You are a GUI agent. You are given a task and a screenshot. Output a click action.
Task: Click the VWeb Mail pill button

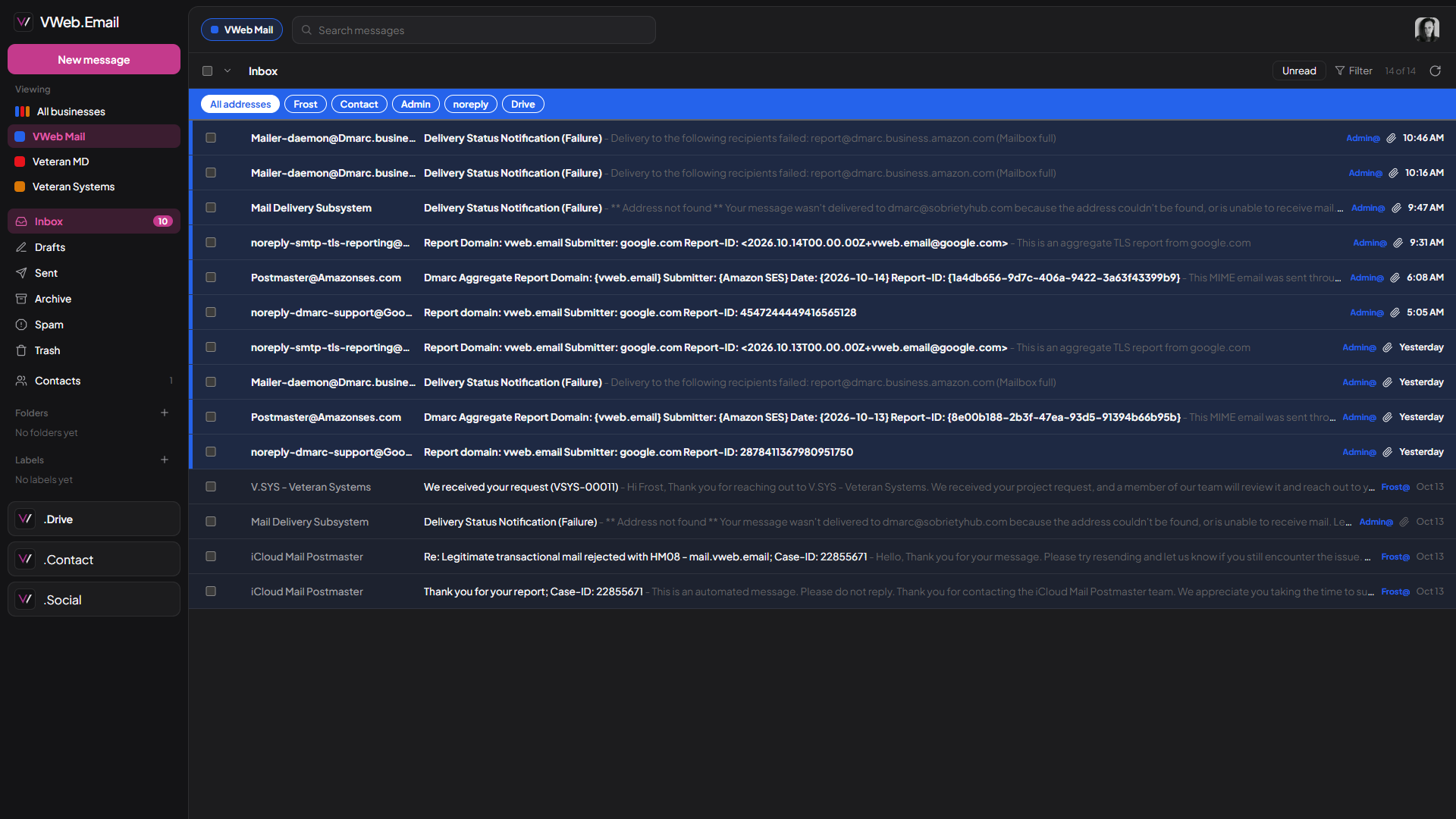coord(242,30)
